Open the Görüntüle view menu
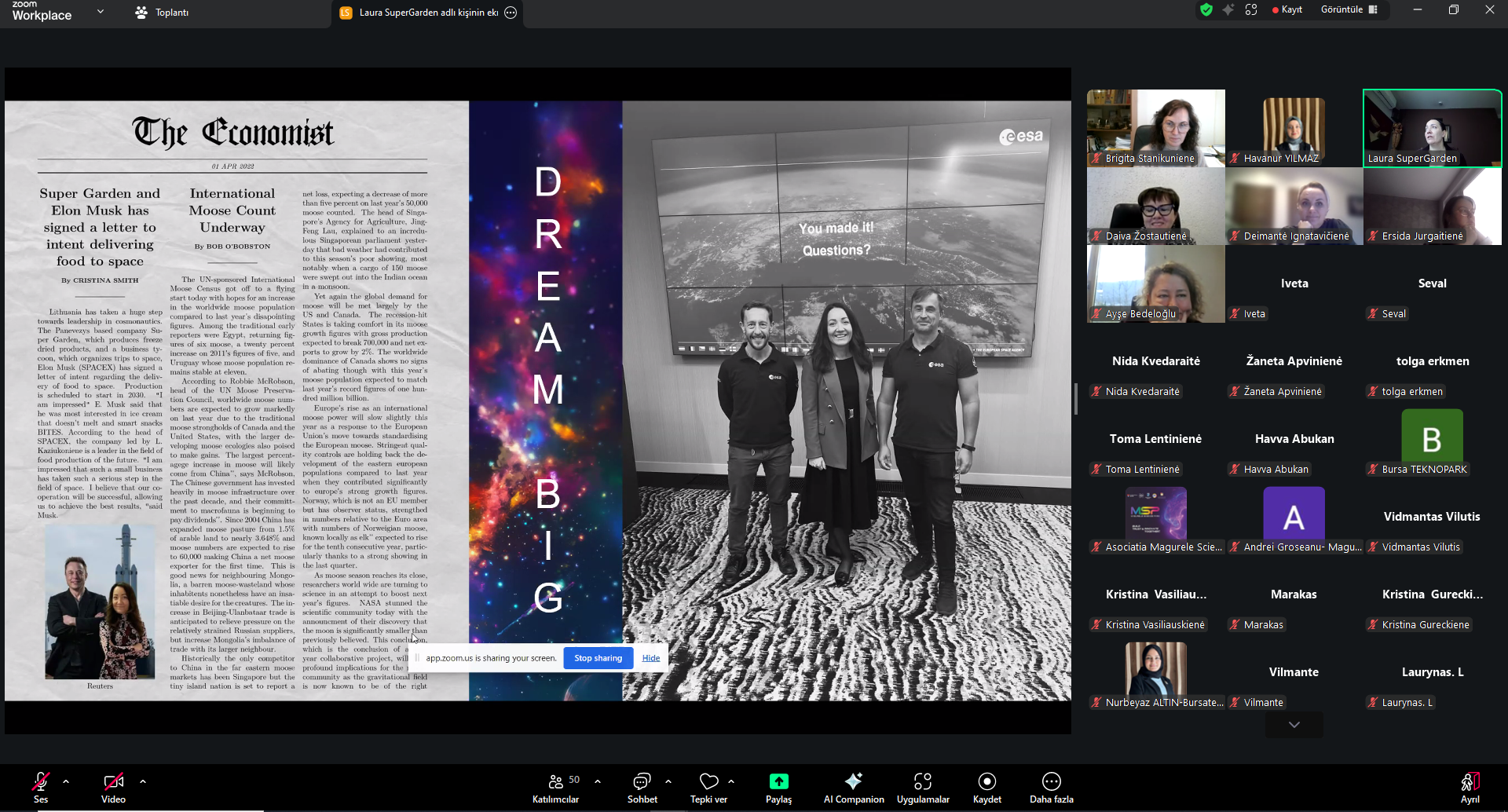The width and height of the screenshot is (1508, 812). coord(1349,10)
